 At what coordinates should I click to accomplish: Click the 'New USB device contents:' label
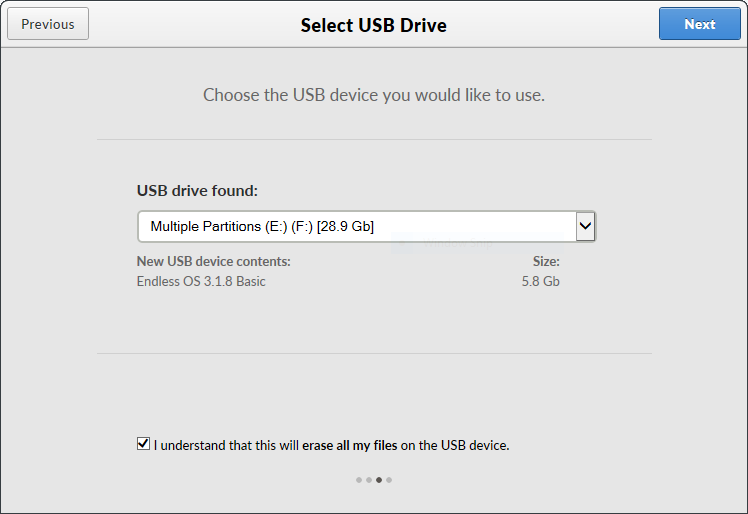[214, 262]
